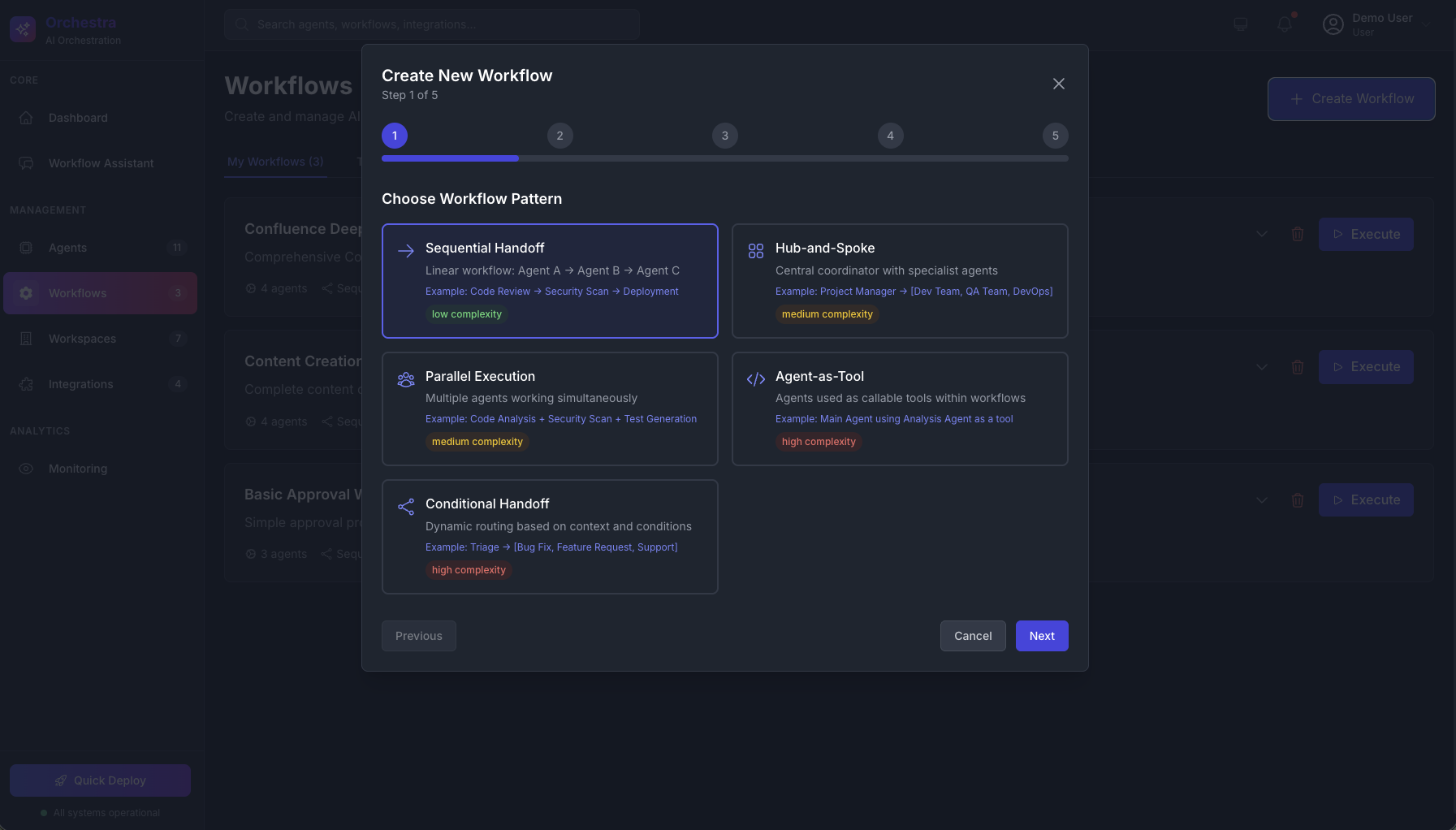Choose the Hub-and-Spoke pattern card
Screen dimensions: 1456x830
(x=899, y=280)
